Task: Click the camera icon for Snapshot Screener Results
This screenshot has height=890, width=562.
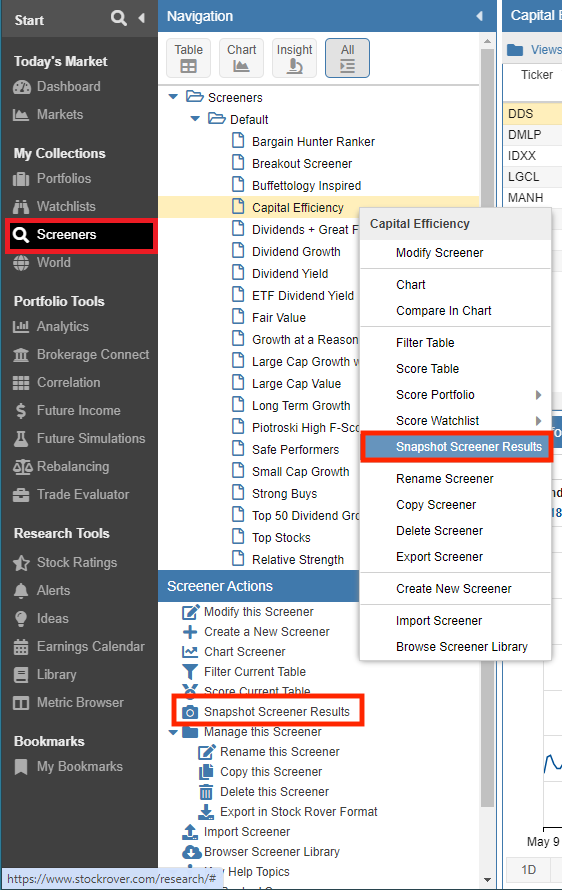Action: (190, 712)
